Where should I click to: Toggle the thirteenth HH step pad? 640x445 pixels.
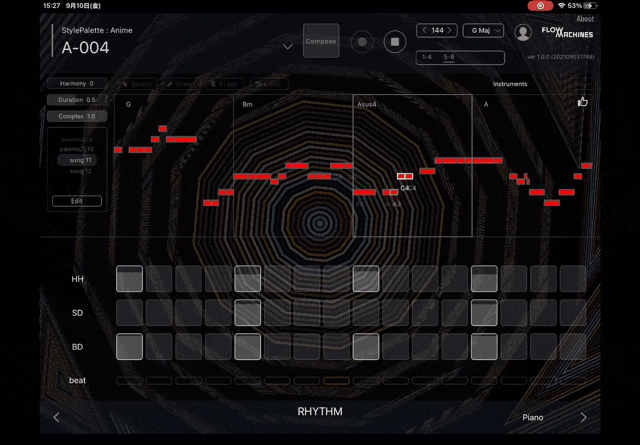point(484,279)
